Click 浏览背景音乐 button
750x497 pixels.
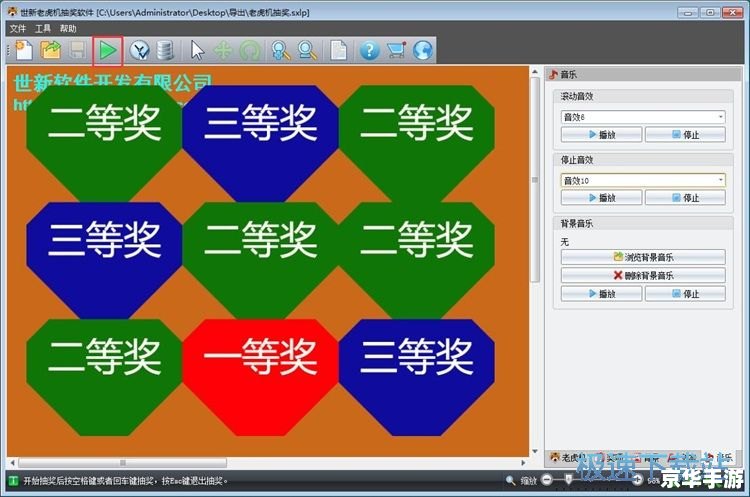[x=643, y=257]
